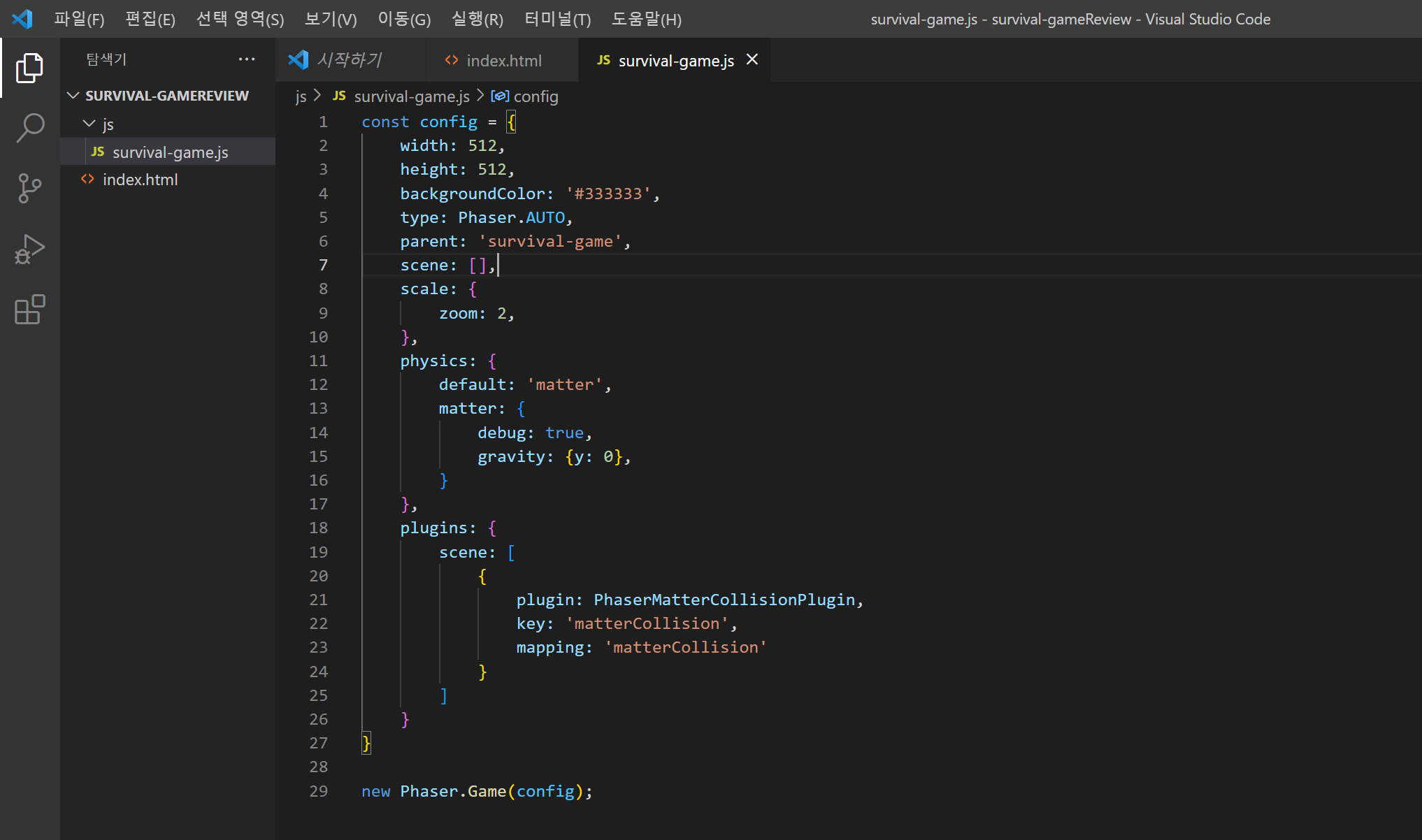Open the 파일(F) menu
The image size is (1422, 840).
tap(79, 19)
